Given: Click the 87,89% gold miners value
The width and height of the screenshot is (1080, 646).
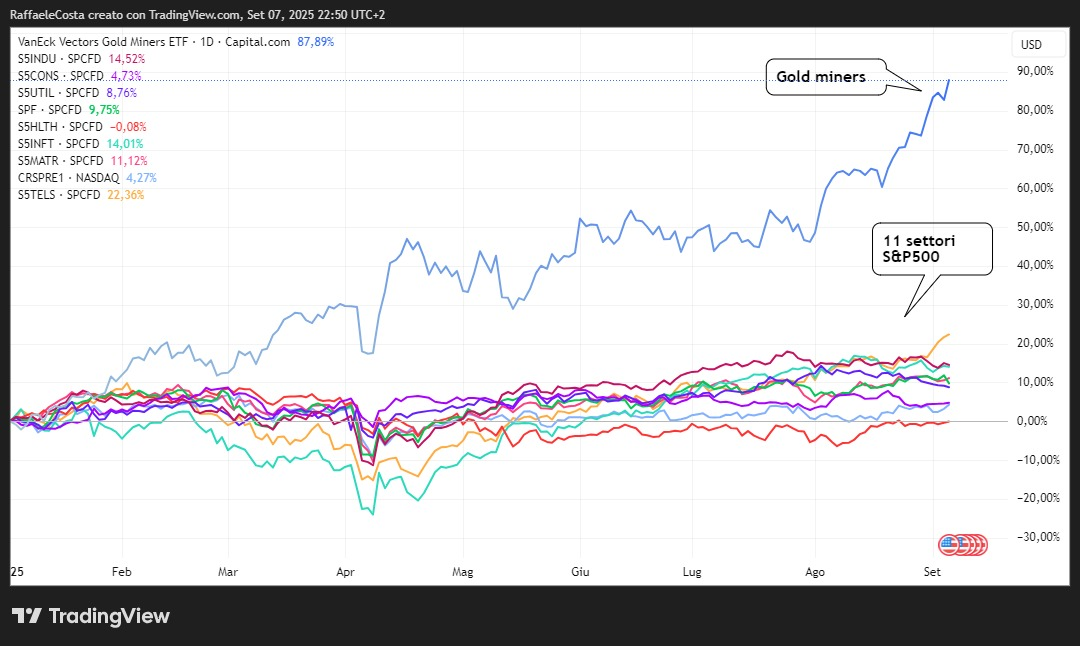Looking at the screenshot, I should [315, 42].
